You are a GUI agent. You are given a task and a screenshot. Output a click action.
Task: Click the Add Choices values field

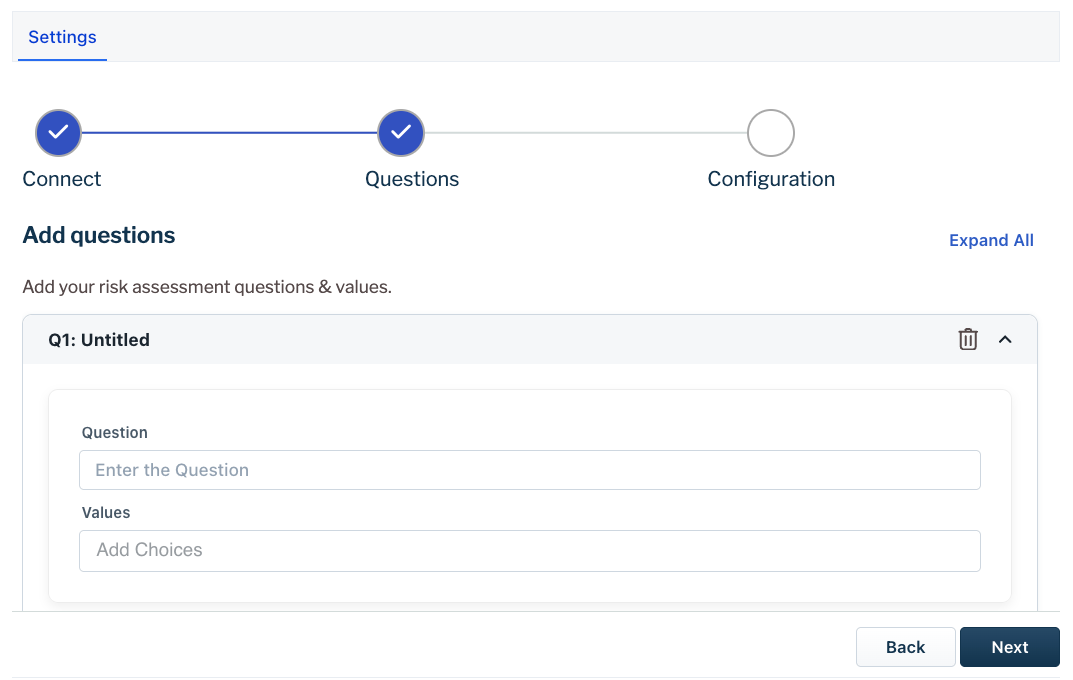(x=529, y=550)
